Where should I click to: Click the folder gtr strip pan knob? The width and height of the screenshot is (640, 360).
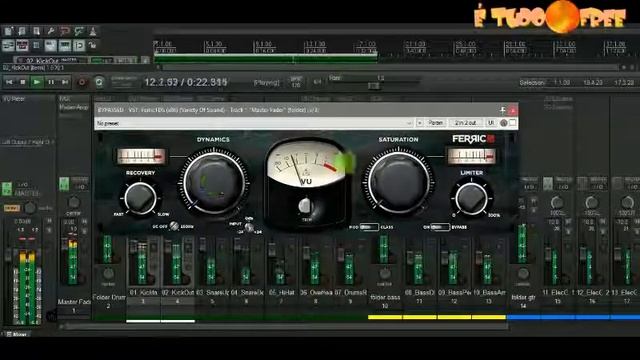[523, 273]
